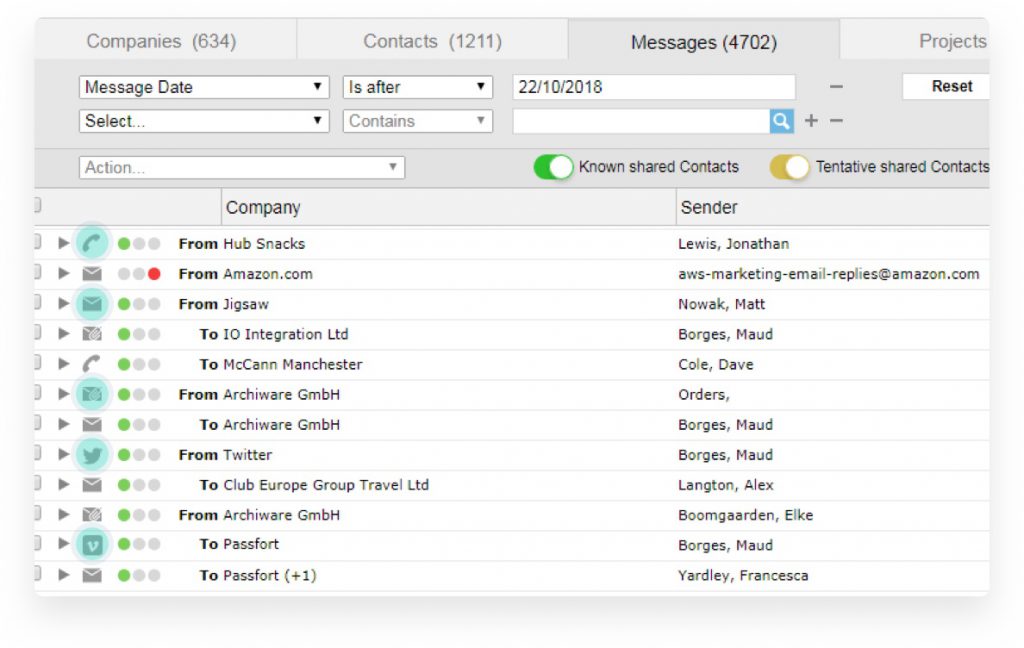Click sender 'aws-marketing-email-replies@amazon.com'
The height and width of the screenshot is (648, 1024).
pyautogui.click(x=829, y=274)
